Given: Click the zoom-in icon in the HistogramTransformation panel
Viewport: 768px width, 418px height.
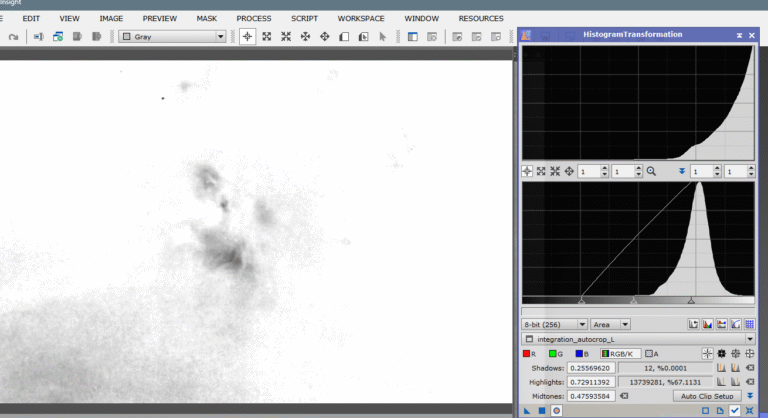Looking at the screenshot, I should [x=541, y=171].
